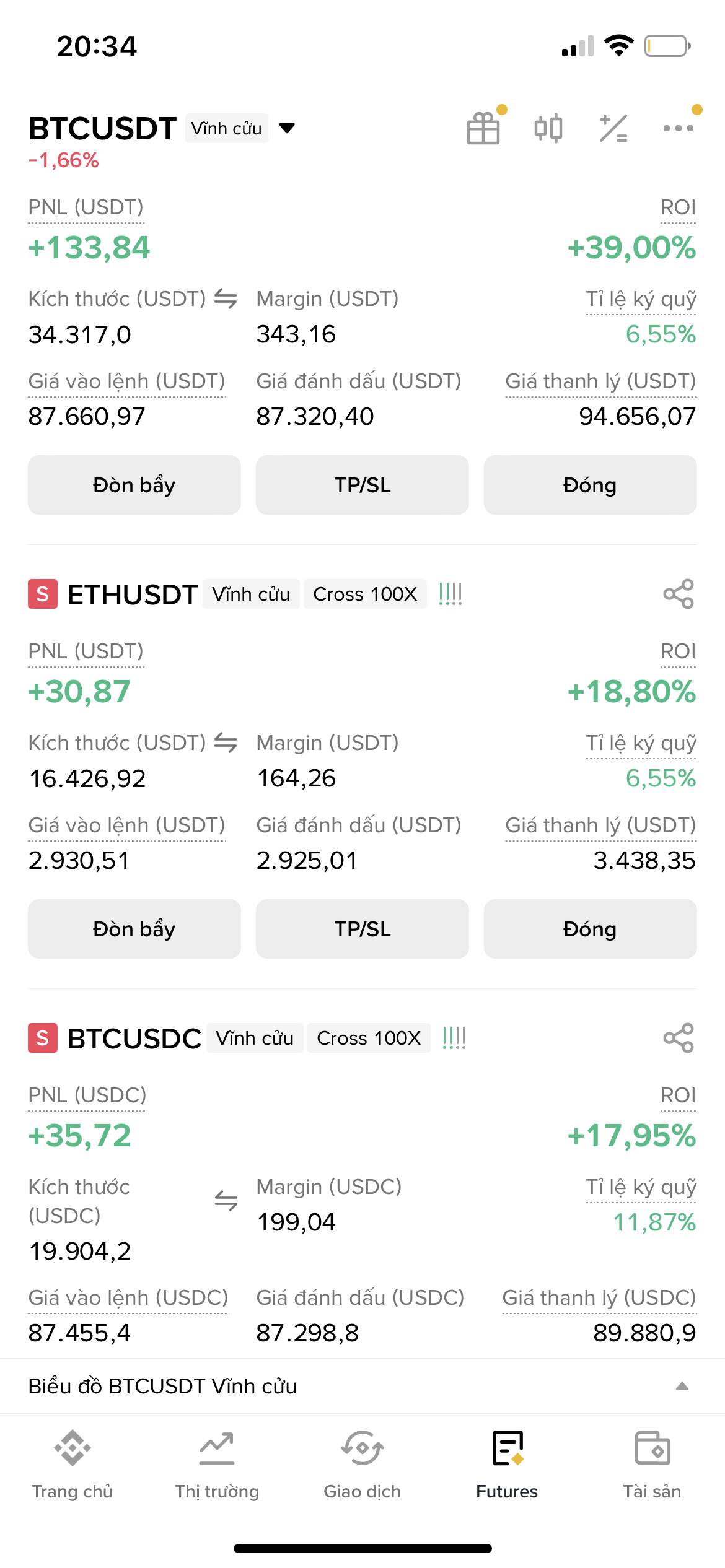Viewport: 725px width, 1568px height.
Task: Tap the BTCUSDC green bars indicator
Action: pyautogui.click(x=454, y=1038)
